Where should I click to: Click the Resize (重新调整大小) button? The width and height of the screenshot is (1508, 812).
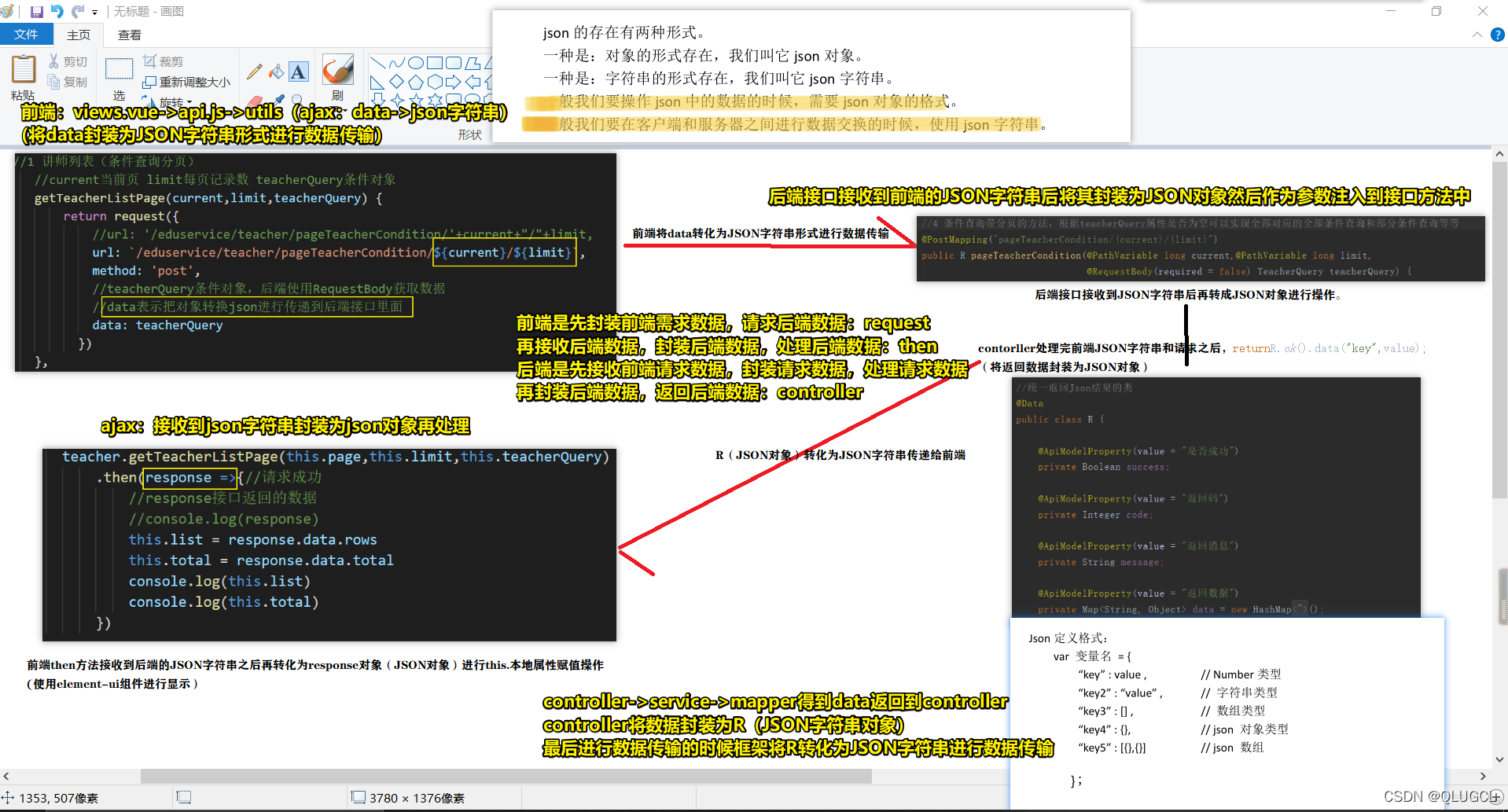(x=186, y=82)
